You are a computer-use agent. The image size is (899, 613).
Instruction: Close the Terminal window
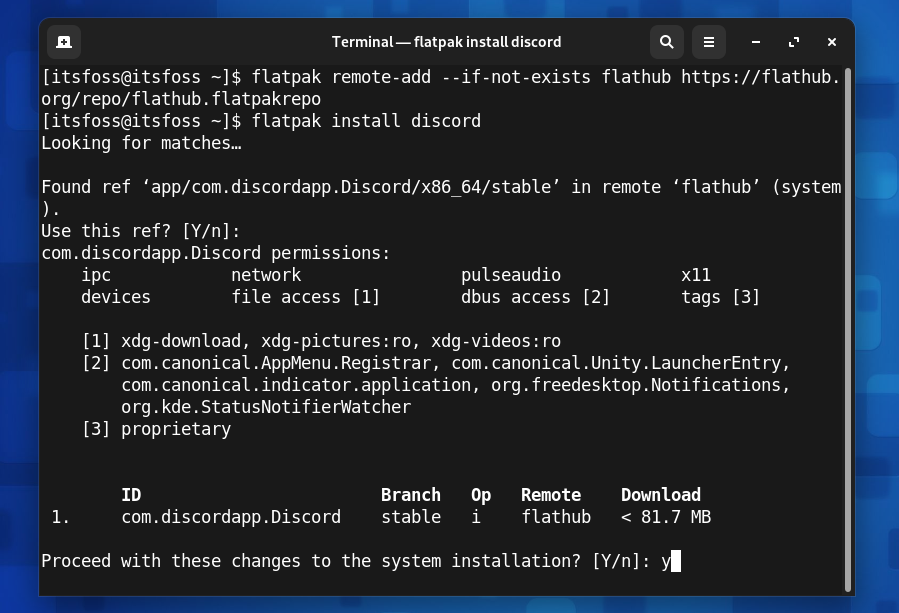pos(832,42)
